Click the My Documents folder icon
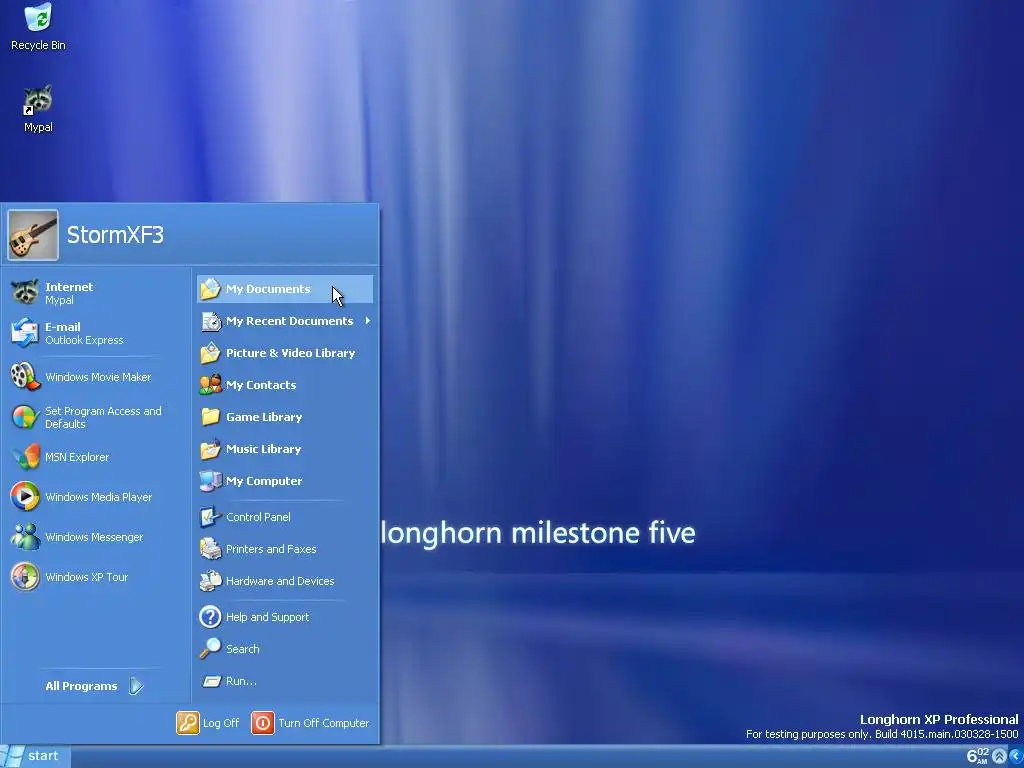Screen dimensions: 1024x768 coord(210,289)
